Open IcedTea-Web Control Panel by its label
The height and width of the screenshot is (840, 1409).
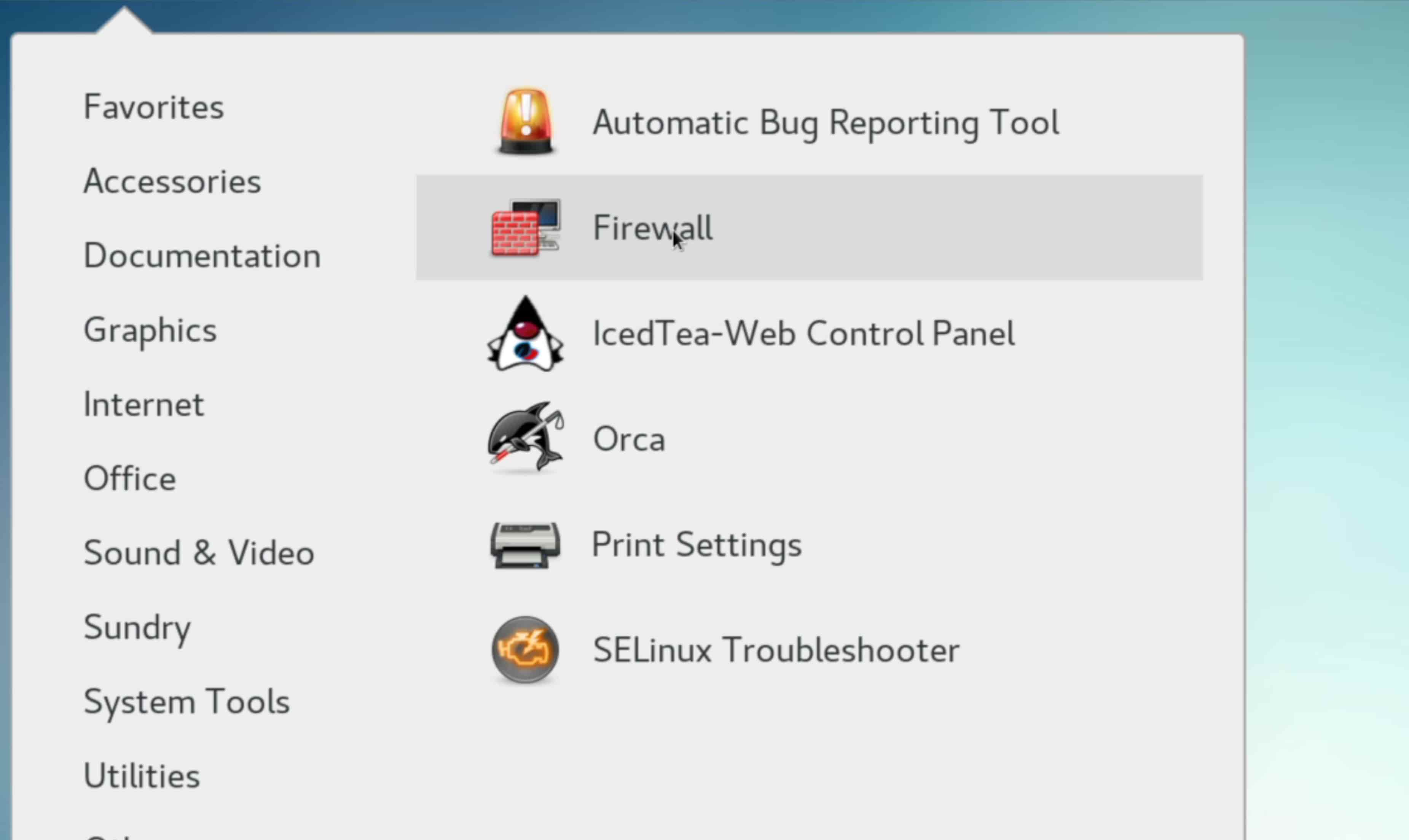click(x=804, y=333)
